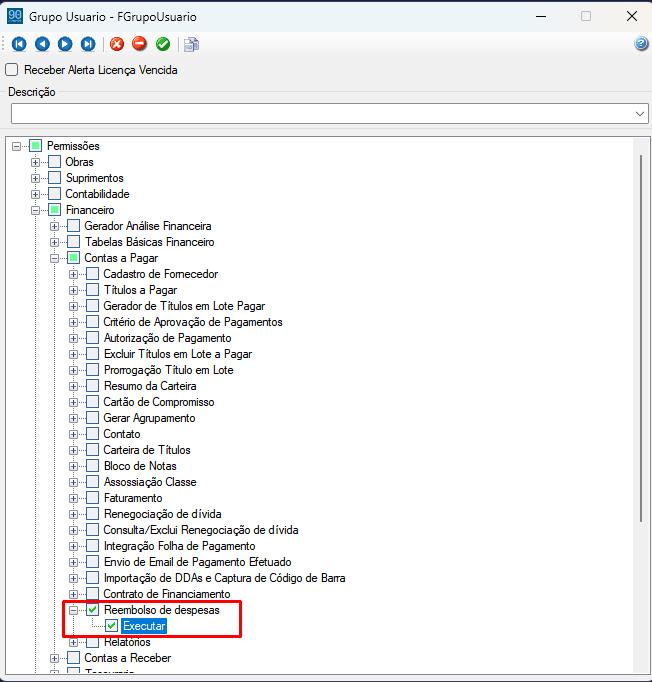Image resolution: width=652 pixels, height=682 pixels.
Task: Collapse the Permissões root node
Action: 17,146
